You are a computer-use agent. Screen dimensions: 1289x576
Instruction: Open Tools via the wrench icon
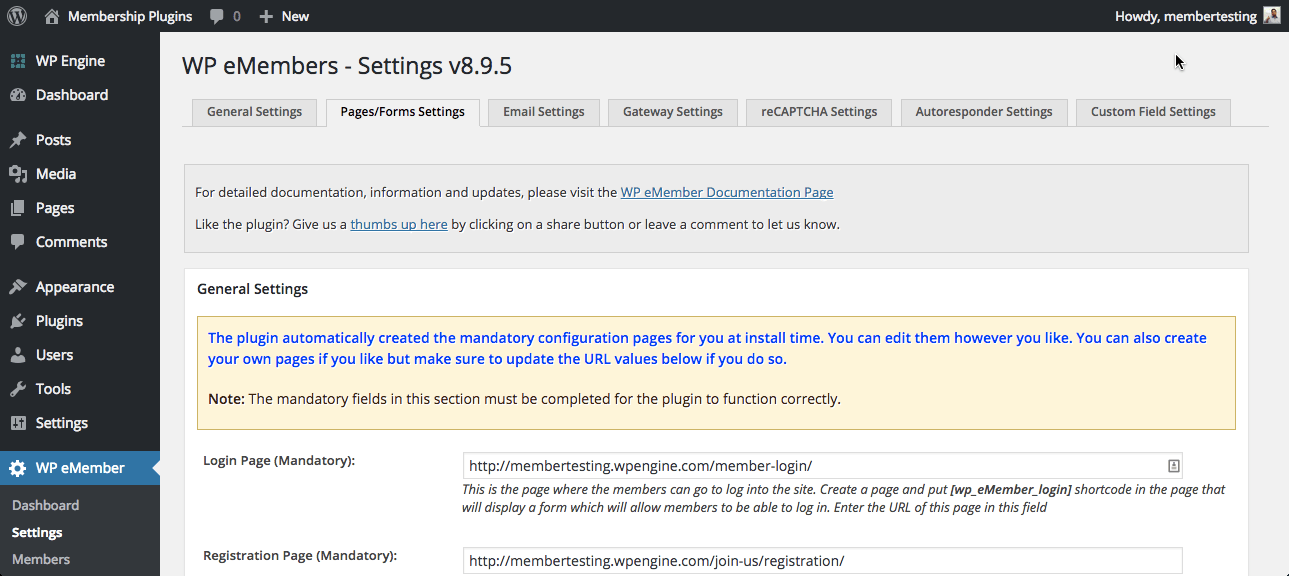[18, 389]
